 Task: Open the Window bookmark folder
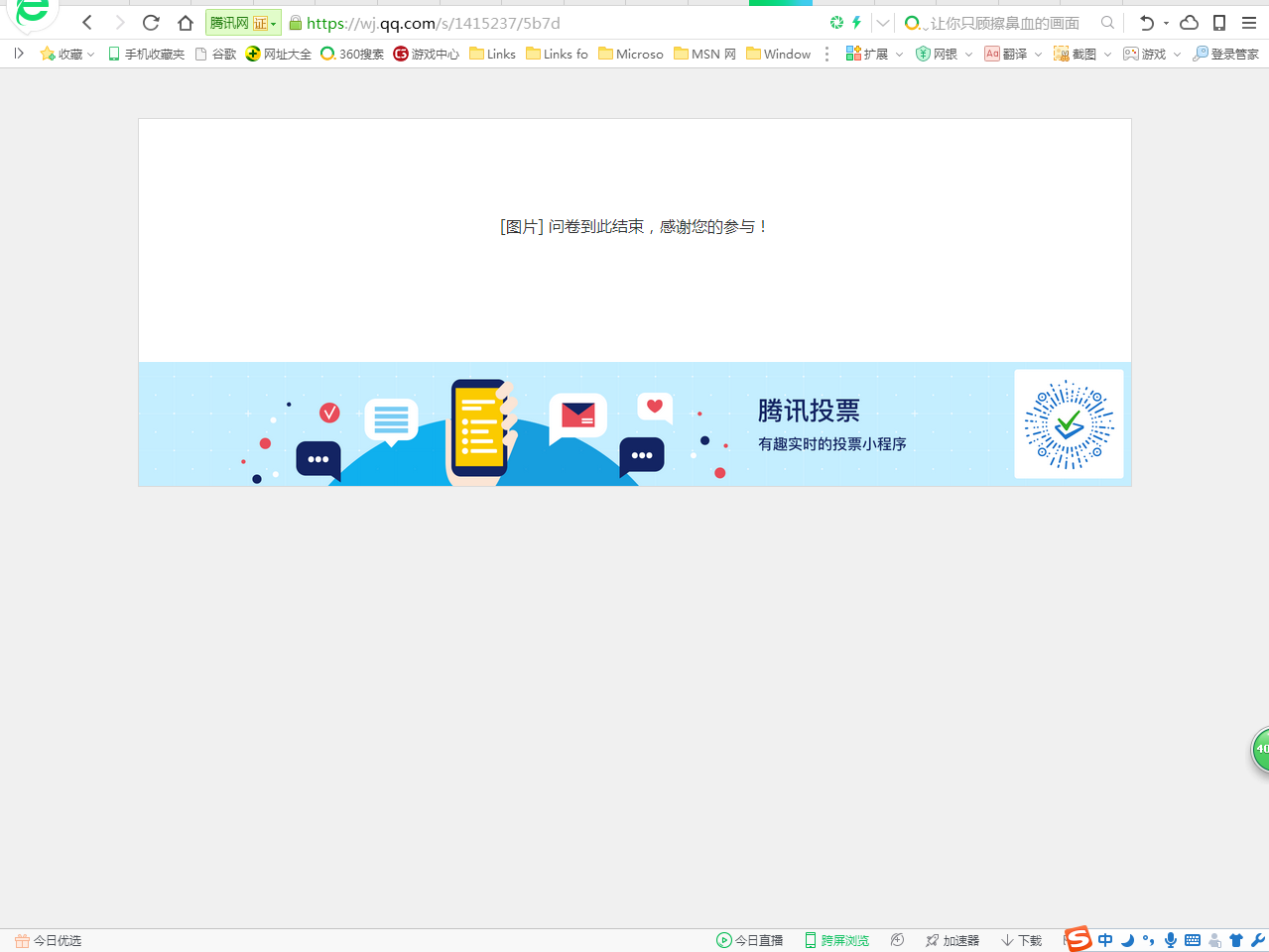779,54
